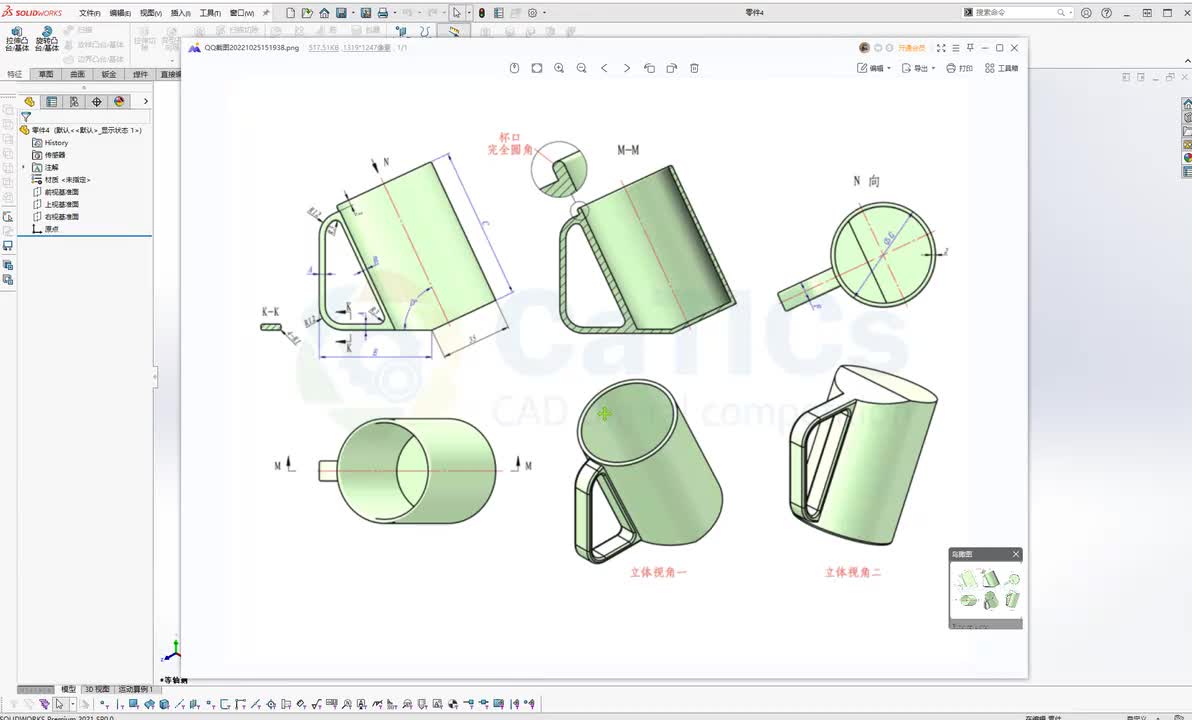Open the 编辑 dropdown in image viewer

pyautogui.click(x=874, y=68)
